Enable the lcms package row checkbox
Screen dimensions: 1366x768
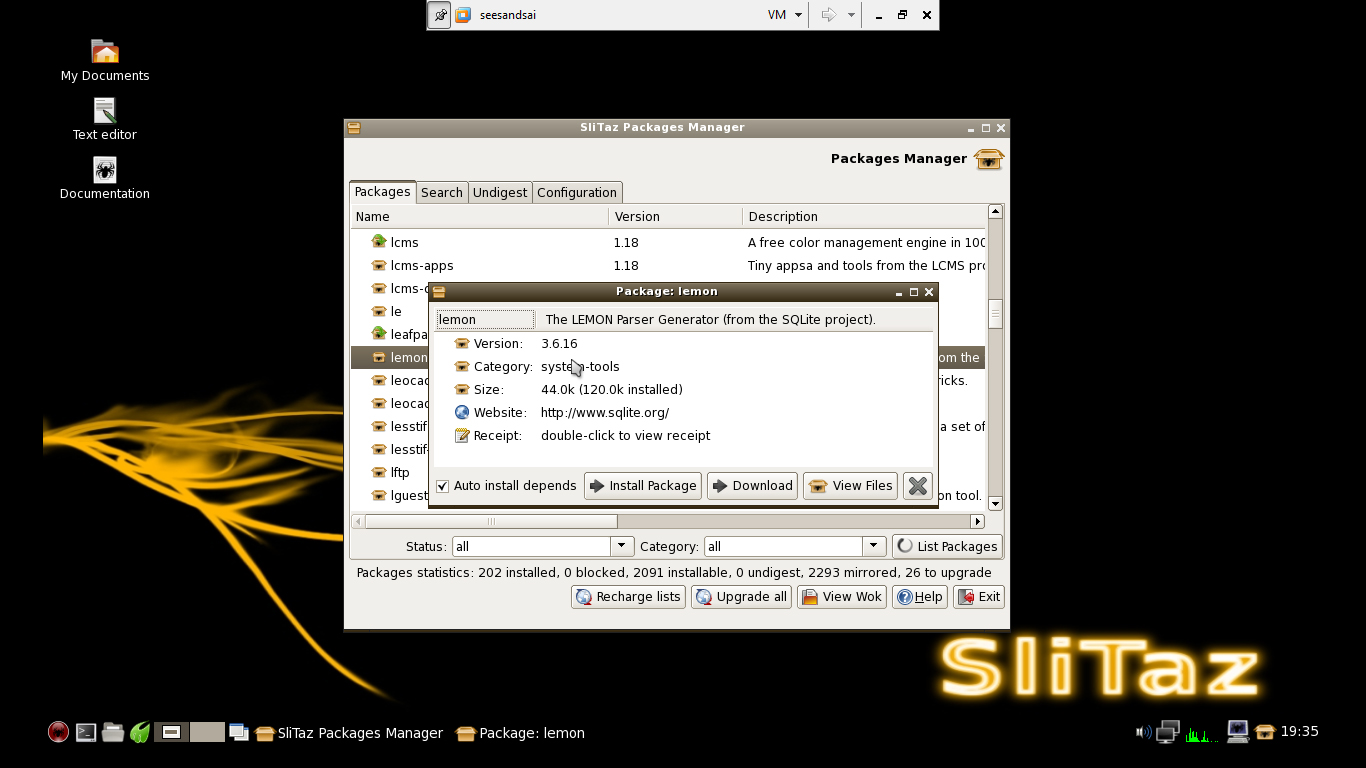point(378,241)
